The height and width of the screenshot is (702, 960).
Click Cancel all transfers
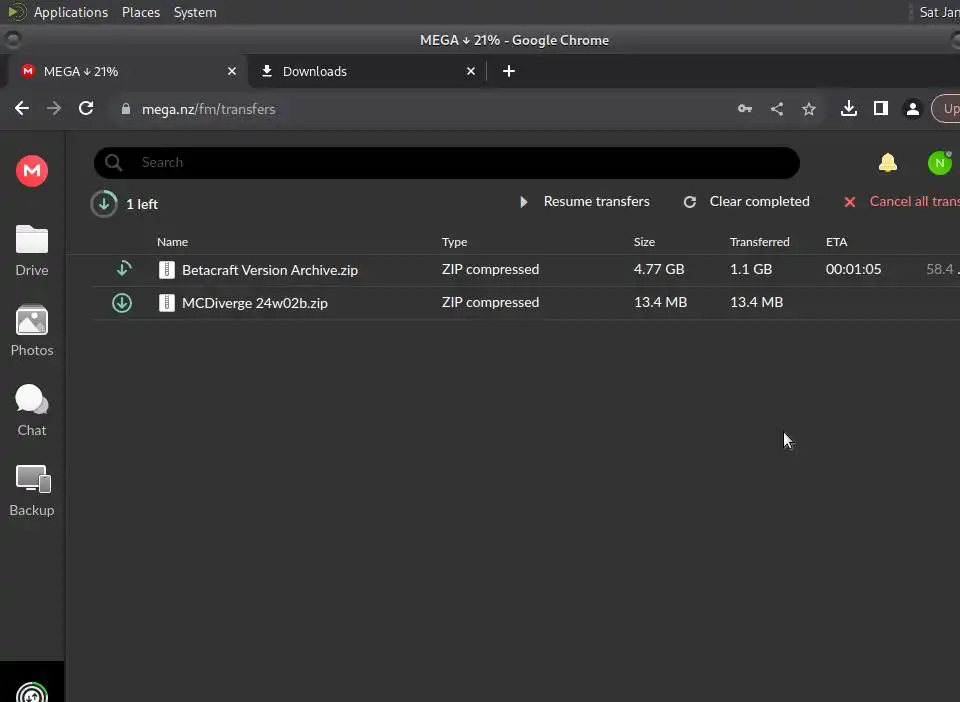pyautogui.click(x=901, y=201)
